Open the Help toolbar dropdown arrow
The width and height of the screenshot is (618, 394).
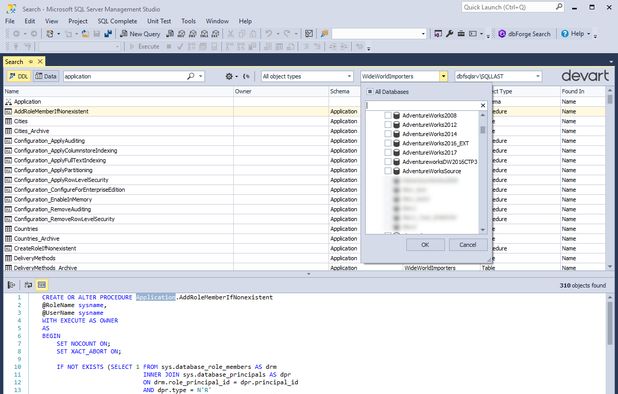[x=588, y=34]
